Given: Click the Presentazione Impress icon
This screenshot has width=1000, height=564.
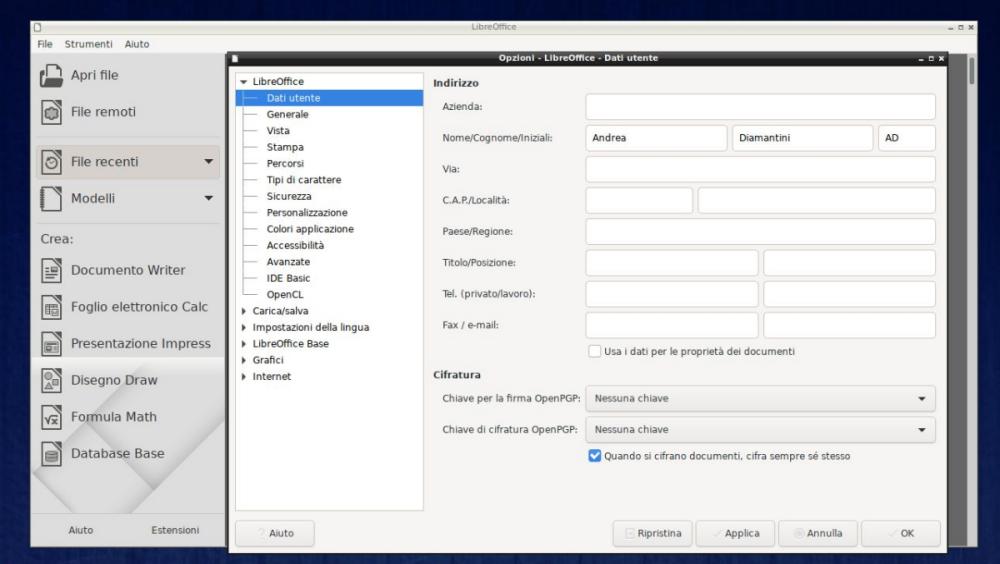Looking at the screenshot, I should click(x=51, y=344).
